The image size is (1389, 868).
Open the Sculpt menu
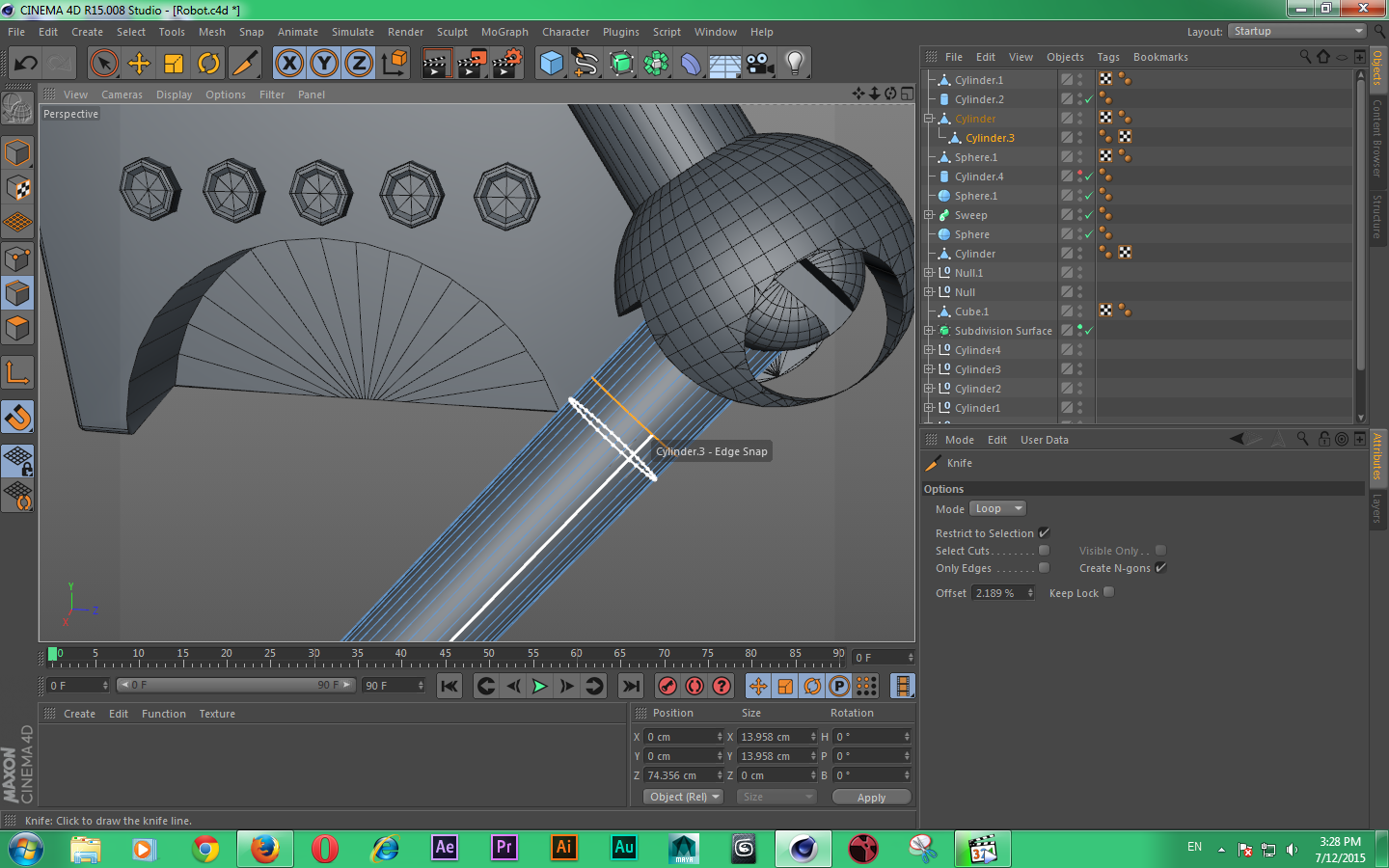click(452, 32)
